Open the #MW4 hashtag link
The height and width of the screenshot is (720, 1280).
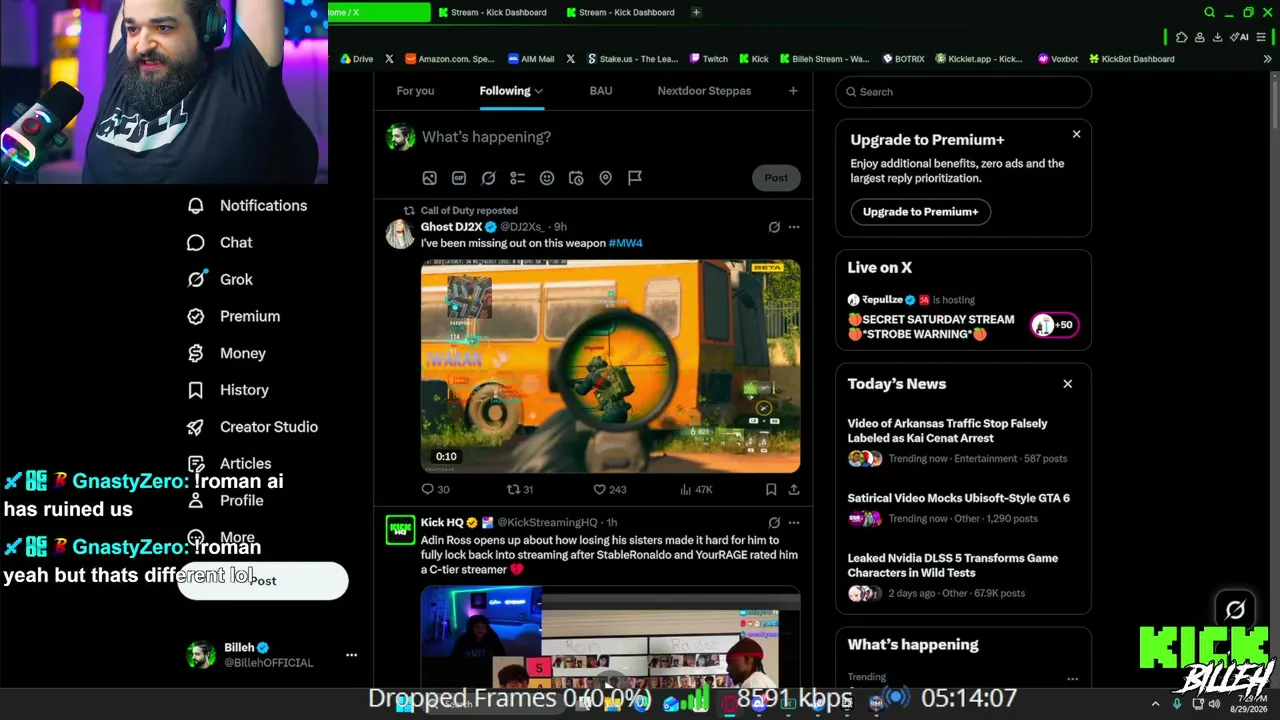click(625, 243)
